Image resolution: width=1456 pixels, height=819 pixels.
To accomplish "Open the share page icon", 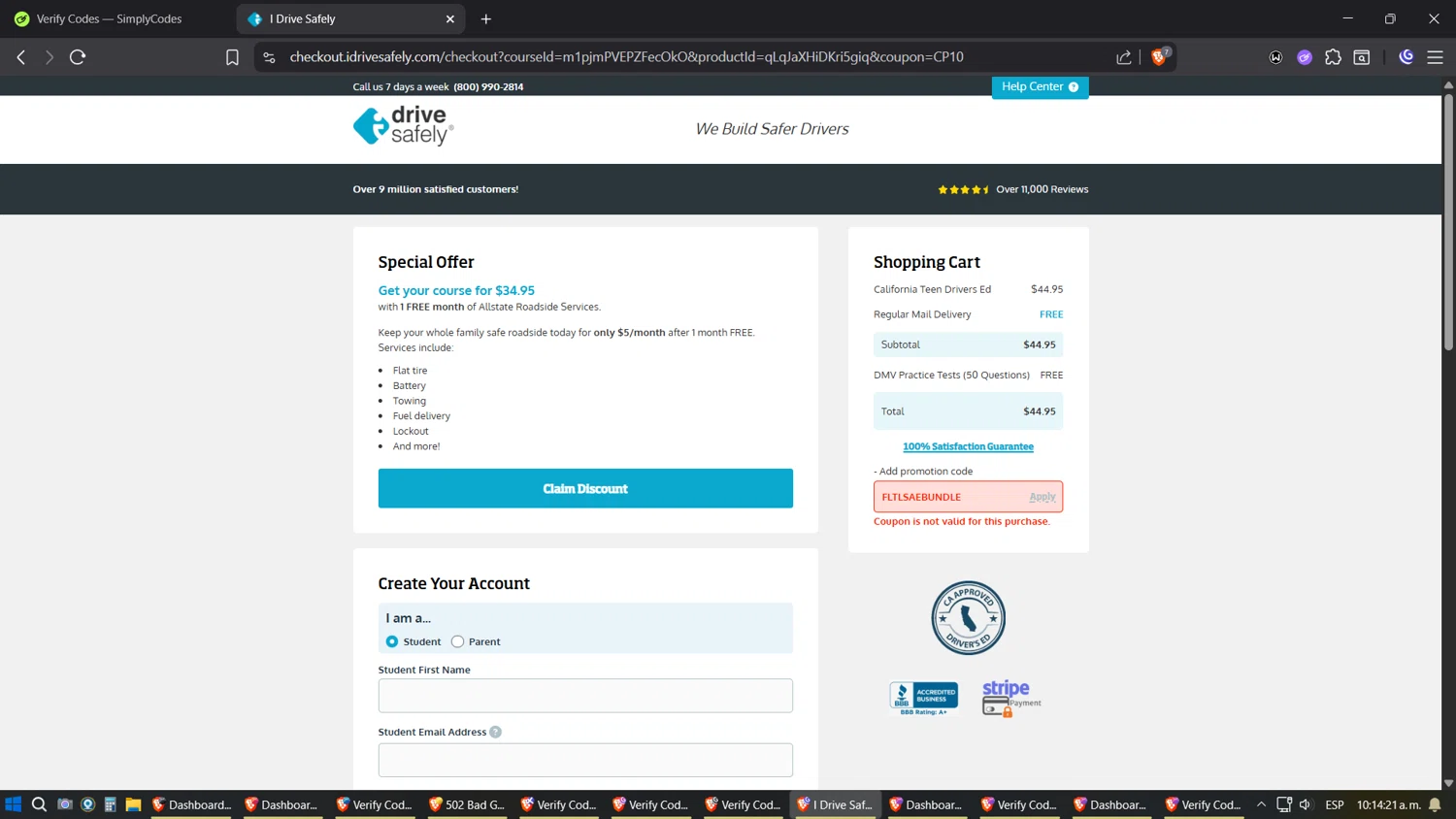I will tap(1124, 57).
